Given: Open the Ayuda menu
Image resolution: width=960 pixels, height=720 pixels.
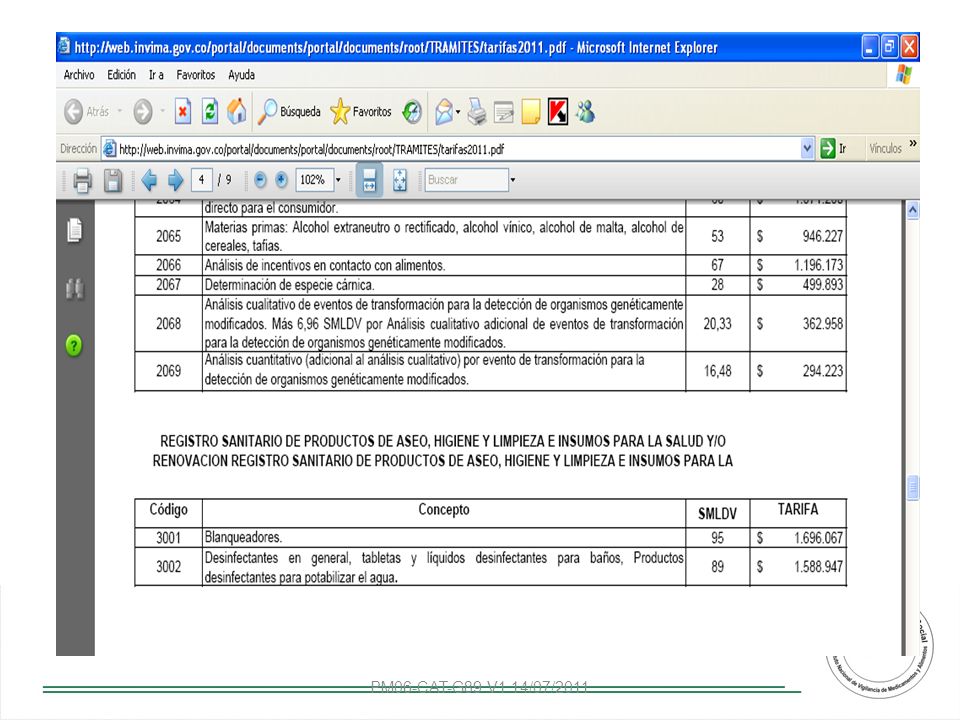Looking at the screenshot, I should tap(241, 75).
